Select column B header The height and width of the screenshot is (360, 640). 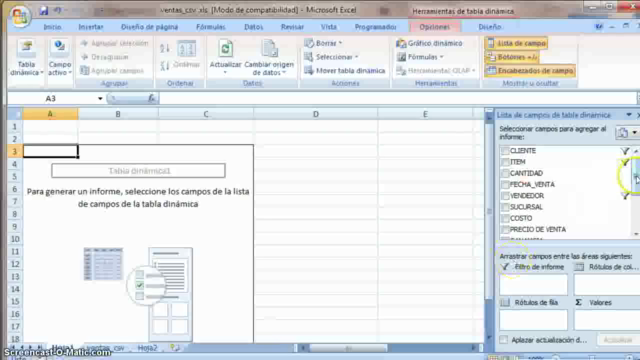(118, 114)
